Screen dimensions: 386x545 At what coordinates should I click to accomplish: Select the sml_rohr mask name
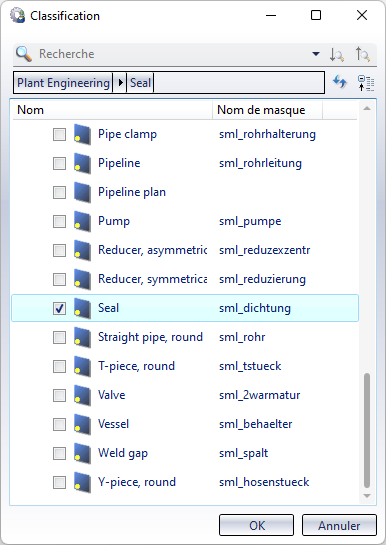pyautogui.click(x=242, y=337)
